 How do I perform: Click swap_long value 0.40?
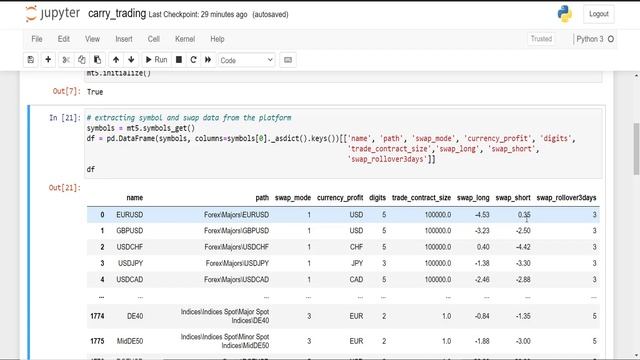point(483,247)
